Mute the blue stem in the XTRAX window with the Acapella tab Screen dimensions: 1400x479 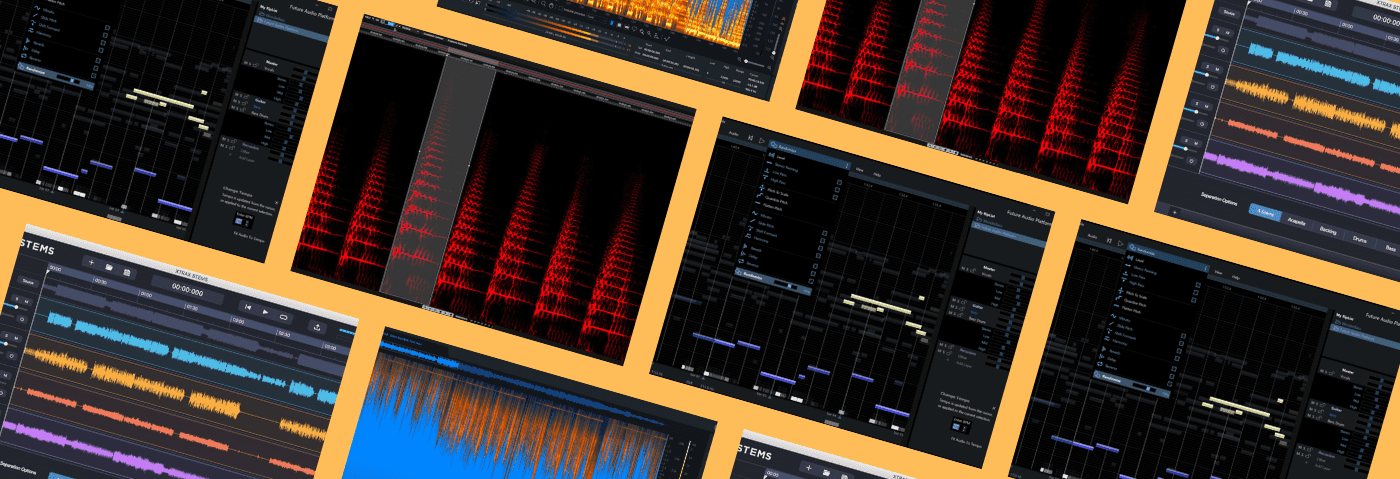(1227, 32)
